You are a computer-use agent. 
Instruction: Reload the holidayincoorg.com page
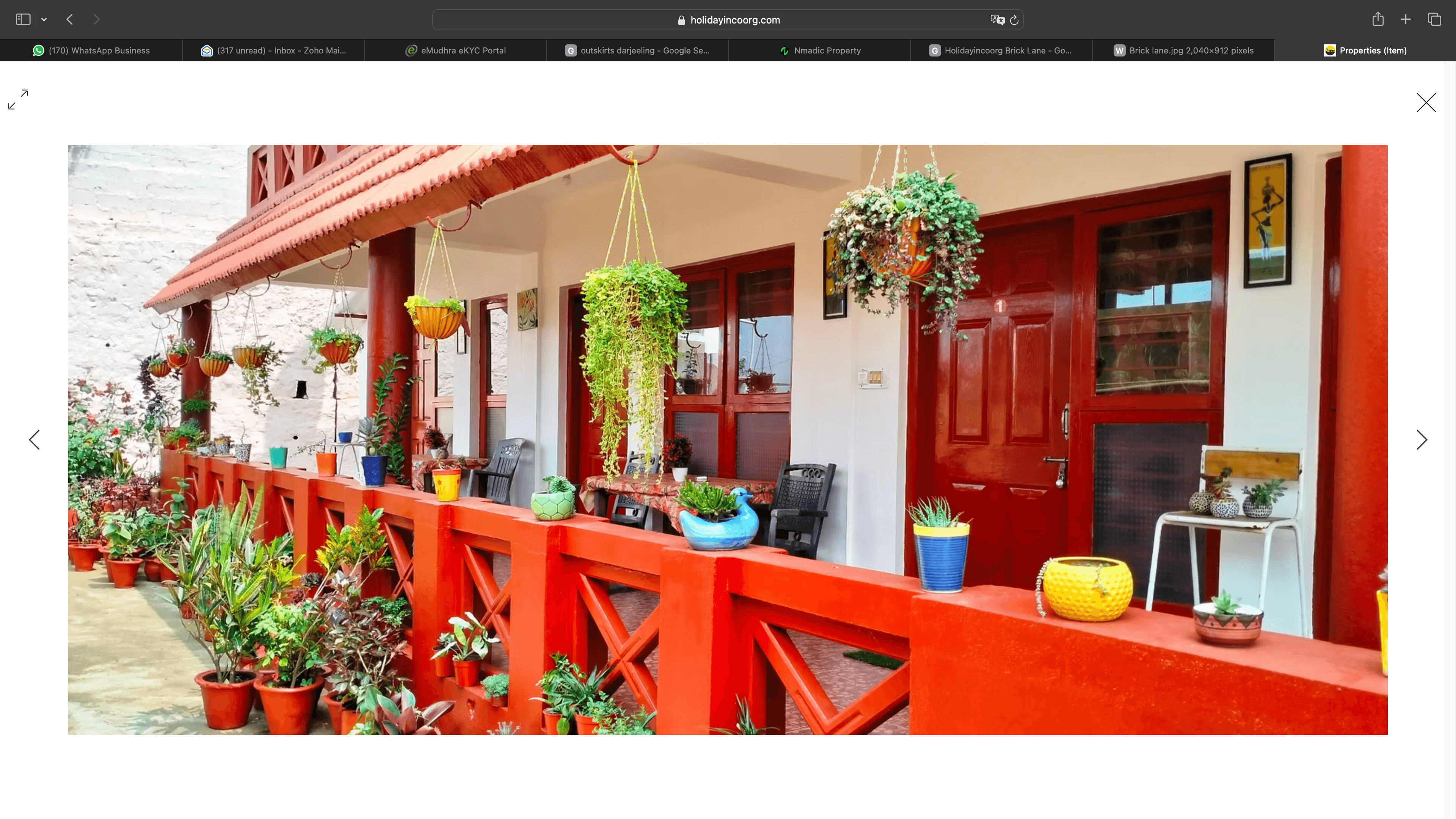(1015, 20)
